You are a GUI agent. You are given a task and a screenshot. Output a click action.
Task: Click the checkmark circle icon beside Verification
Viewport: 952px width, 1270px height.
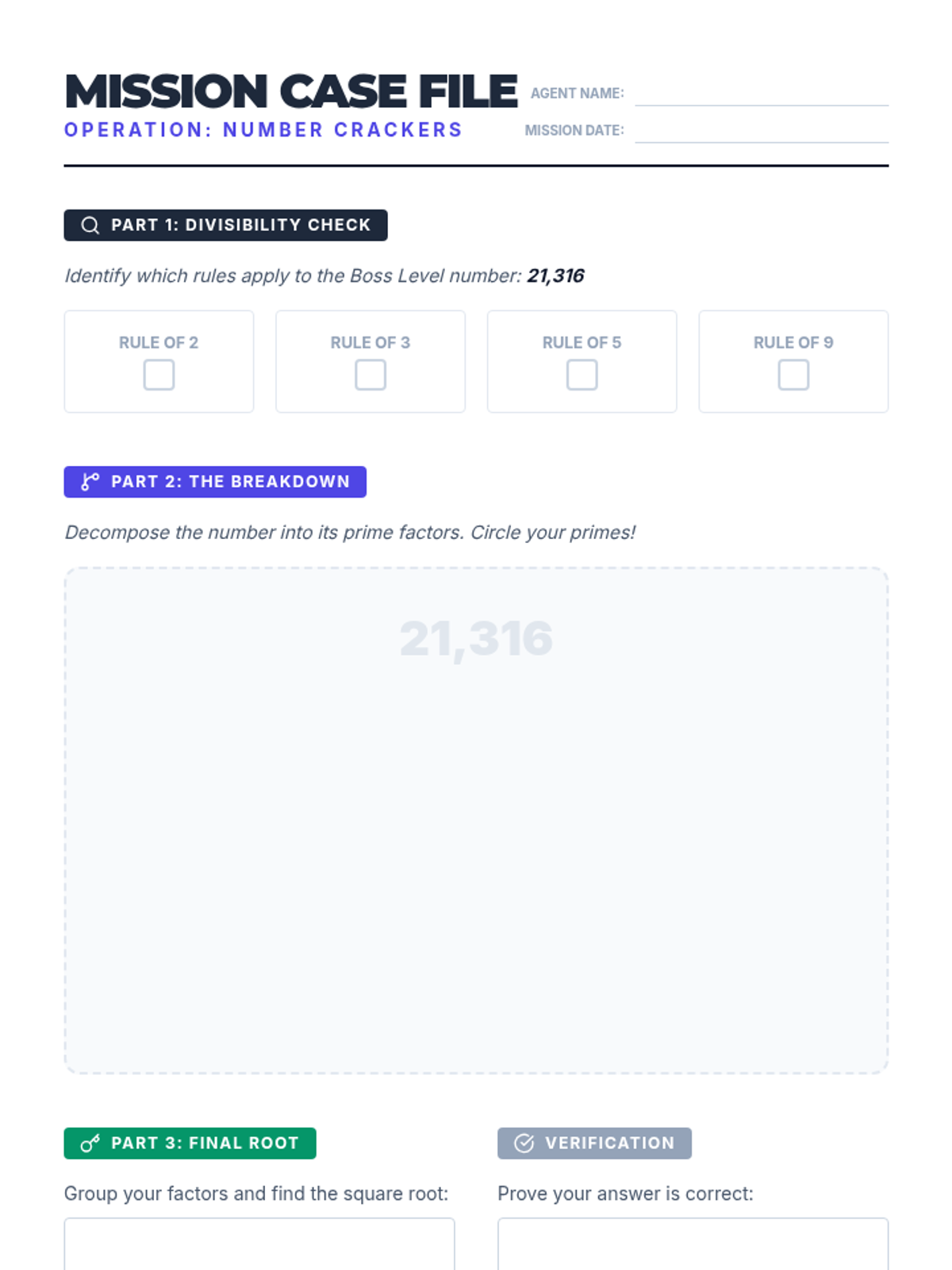pyautogui.click(x=524, y=1143)
